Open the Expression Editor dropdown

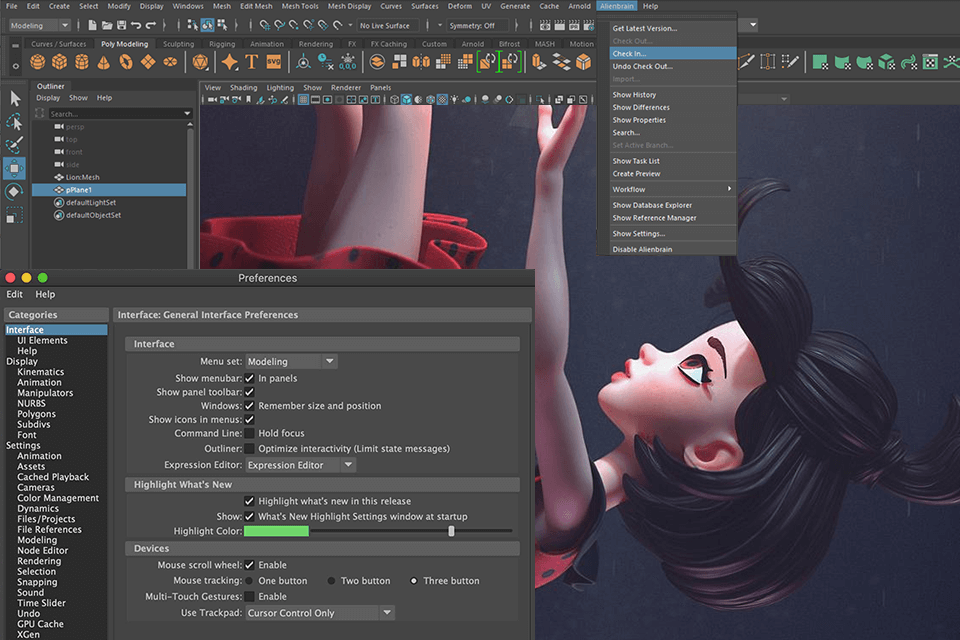pos(300,465)
